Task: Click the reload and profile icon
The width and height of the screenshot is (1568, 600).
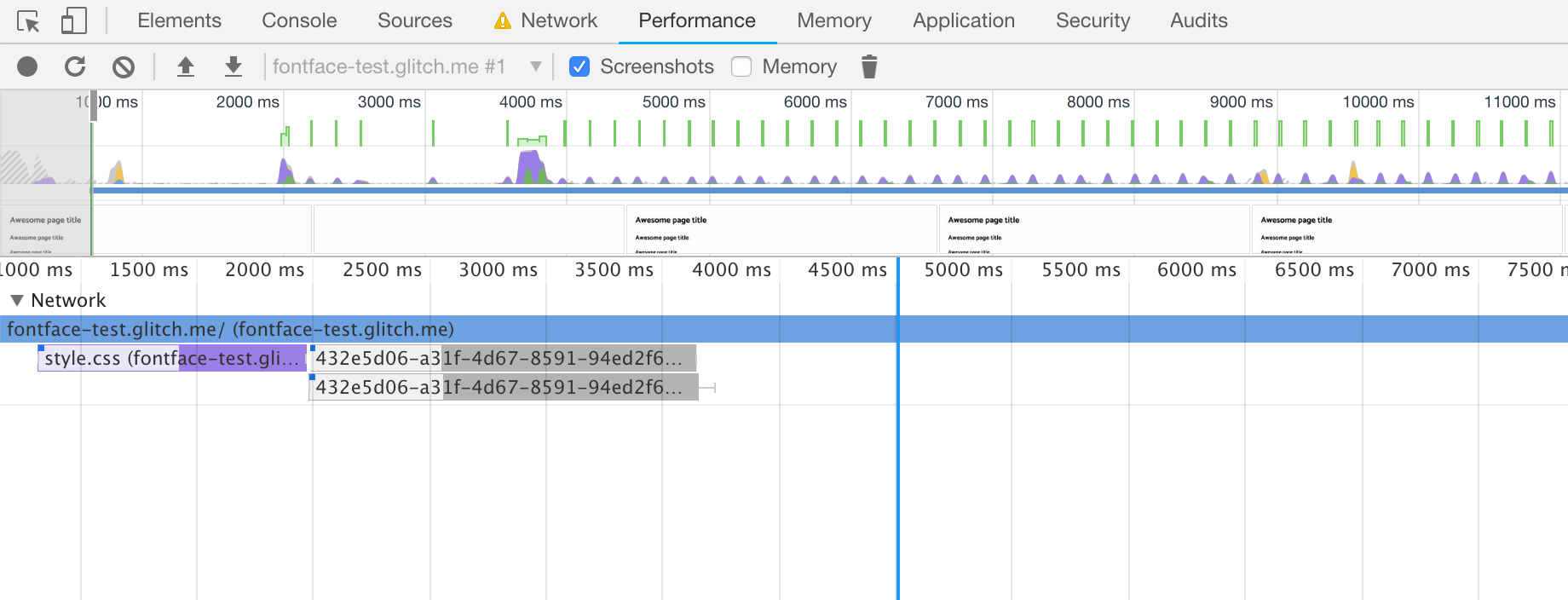Action: pos(75,66)
